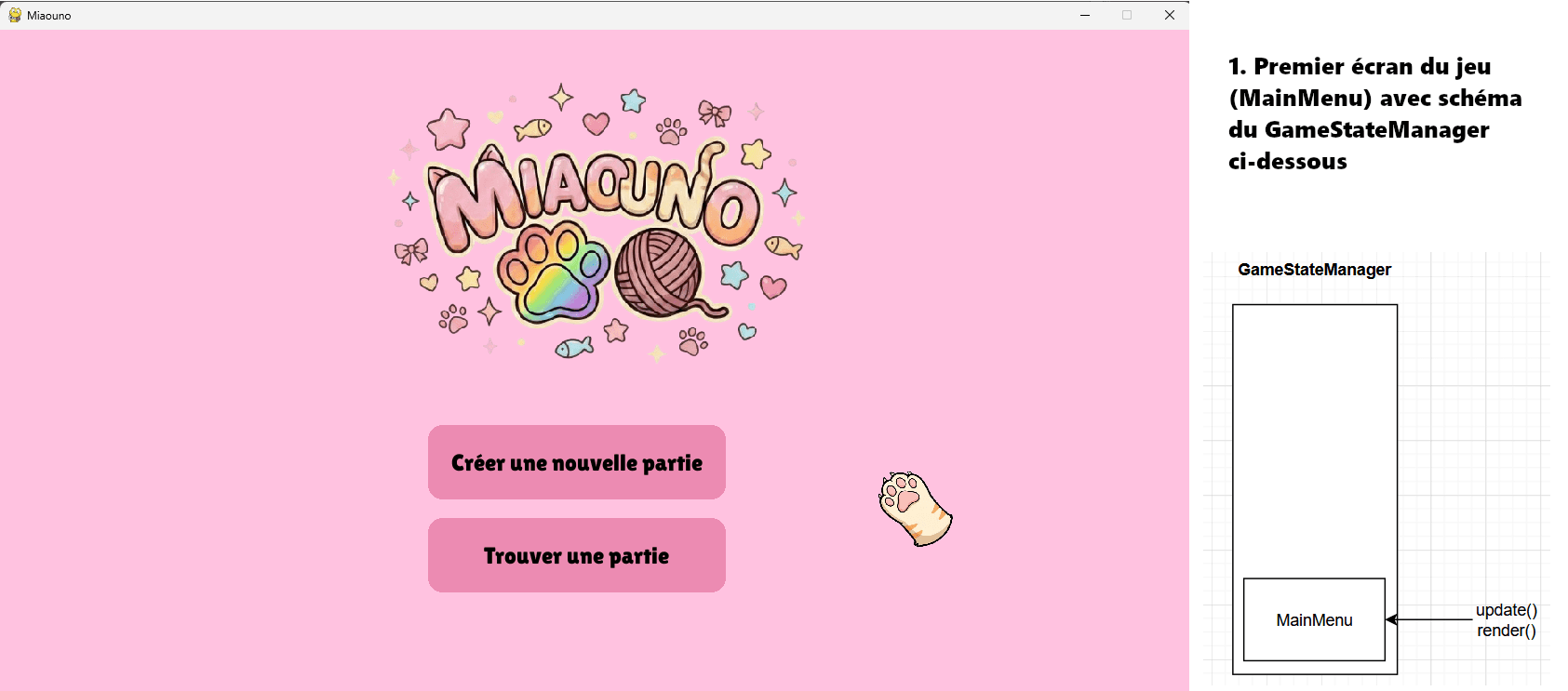
Task: Click the orange fish right of letter O
Action: click(x=783, y=246)
